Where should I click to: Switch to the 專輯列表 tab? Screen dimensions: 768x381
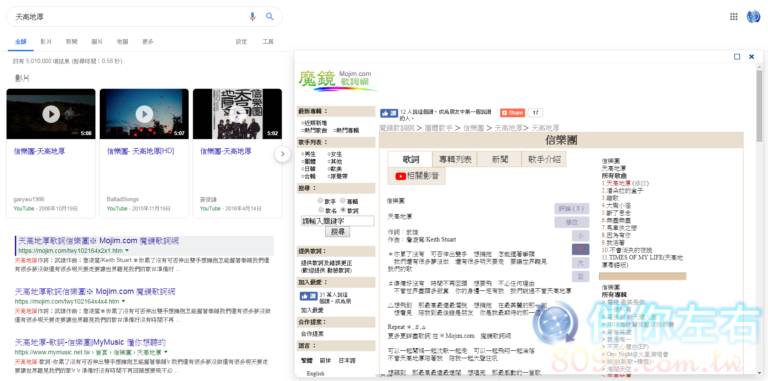point(455,159)
